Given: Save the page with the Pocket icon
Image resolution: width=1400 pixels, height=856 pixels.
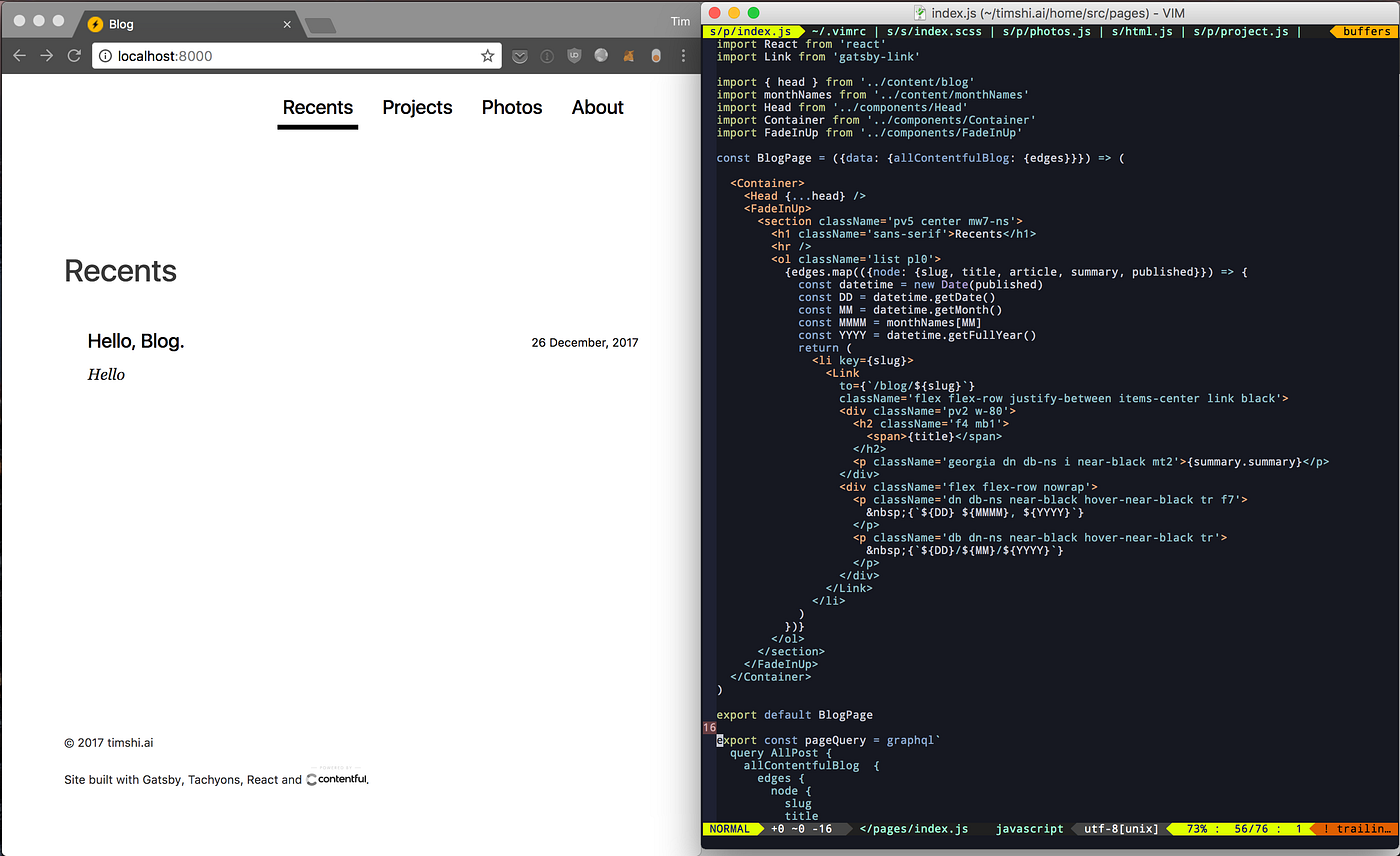Looking at the screenshot, I should (x=520, y=56).
